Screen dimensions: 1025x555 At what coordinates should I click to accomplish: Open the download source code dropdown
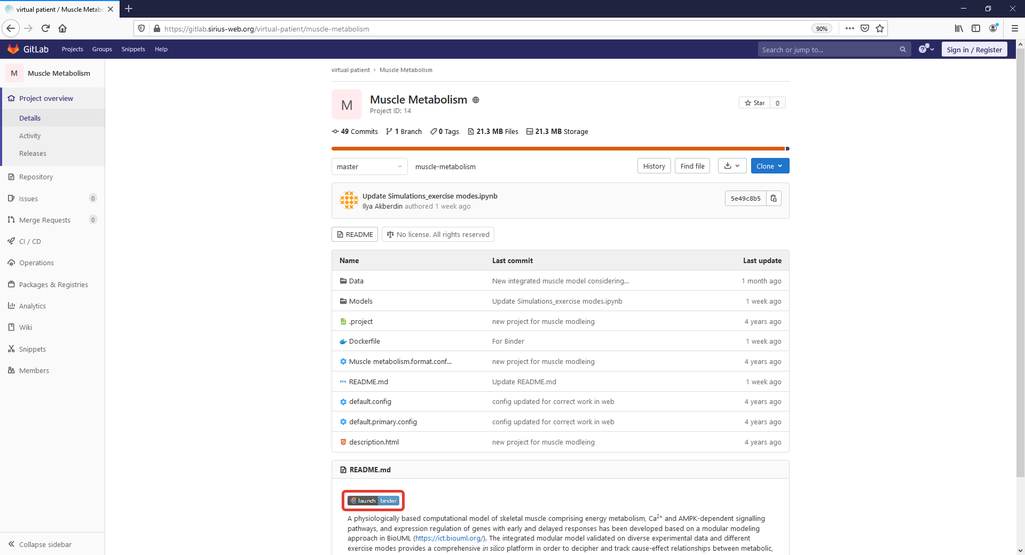pyautogui.click(x=731, y=166)
